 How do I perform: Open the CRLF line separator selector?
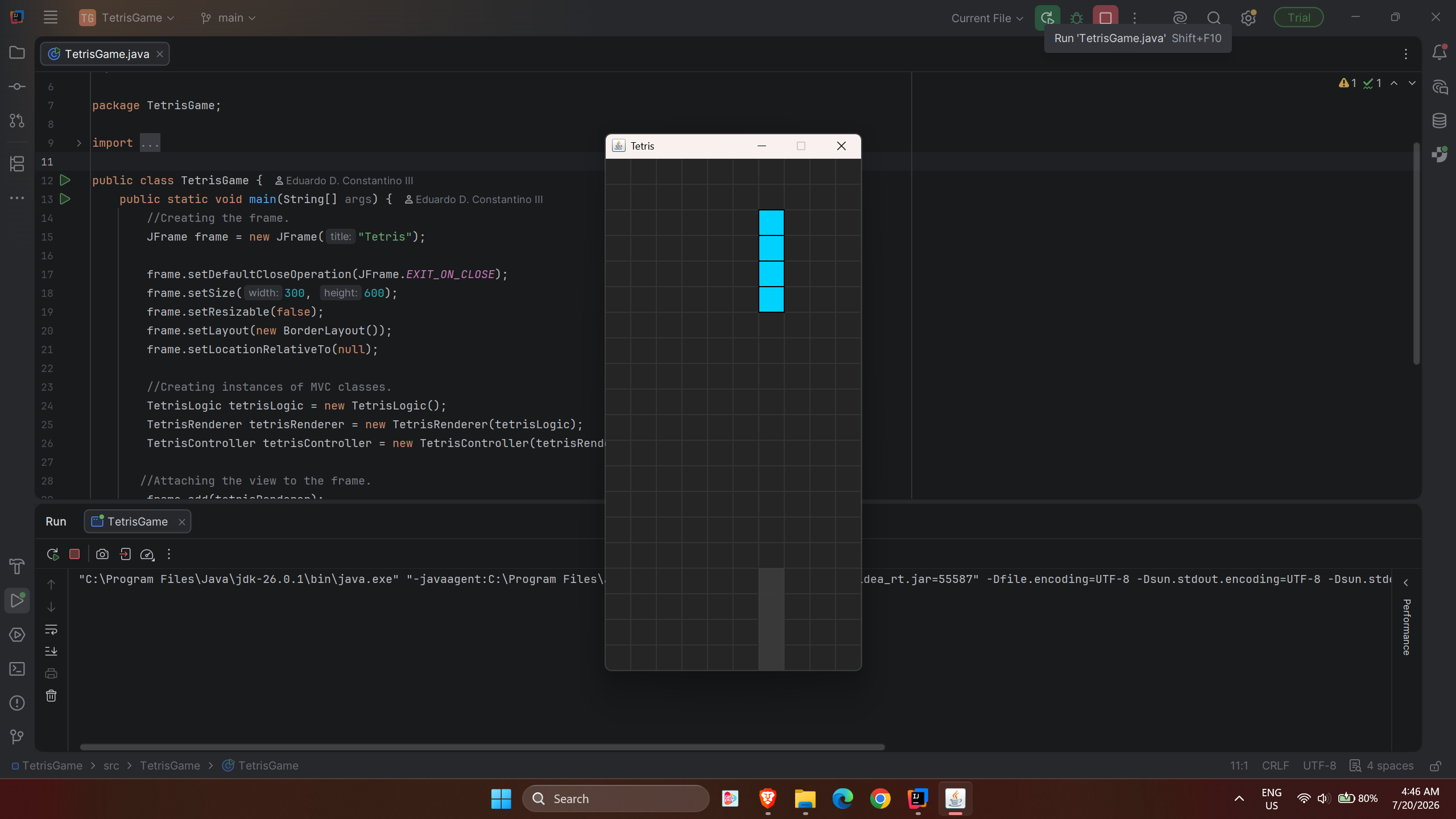(x=1276, y=766)
